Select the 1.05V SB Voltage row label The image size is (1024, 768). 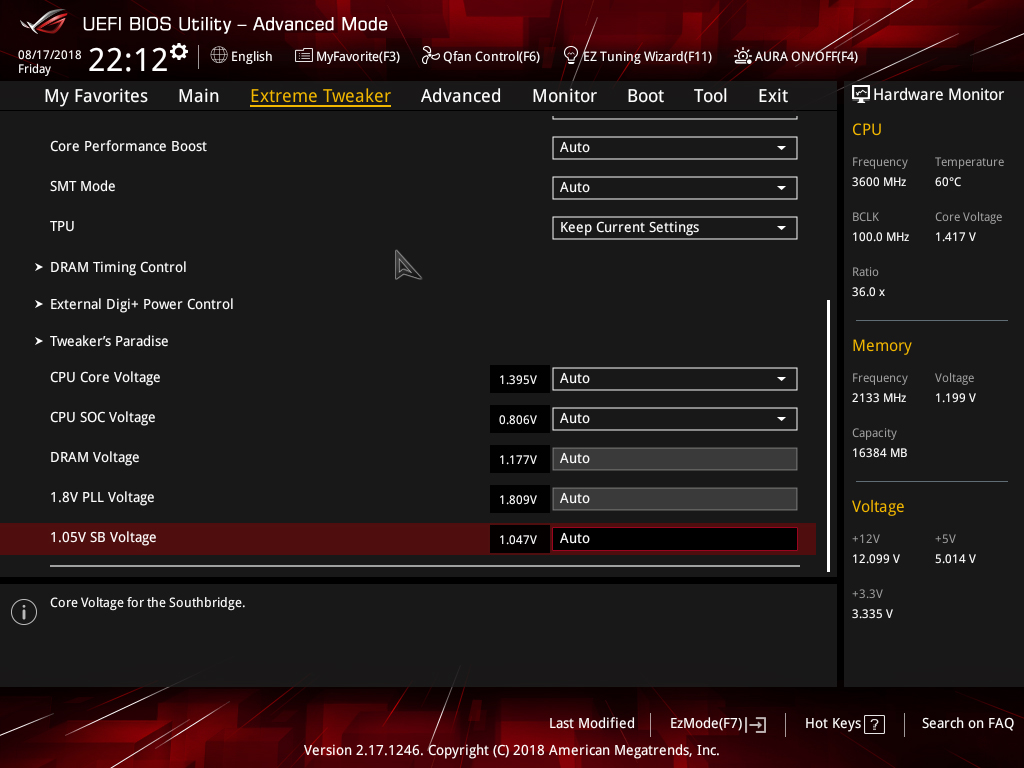pyautogui.click(x=103, y=537)
